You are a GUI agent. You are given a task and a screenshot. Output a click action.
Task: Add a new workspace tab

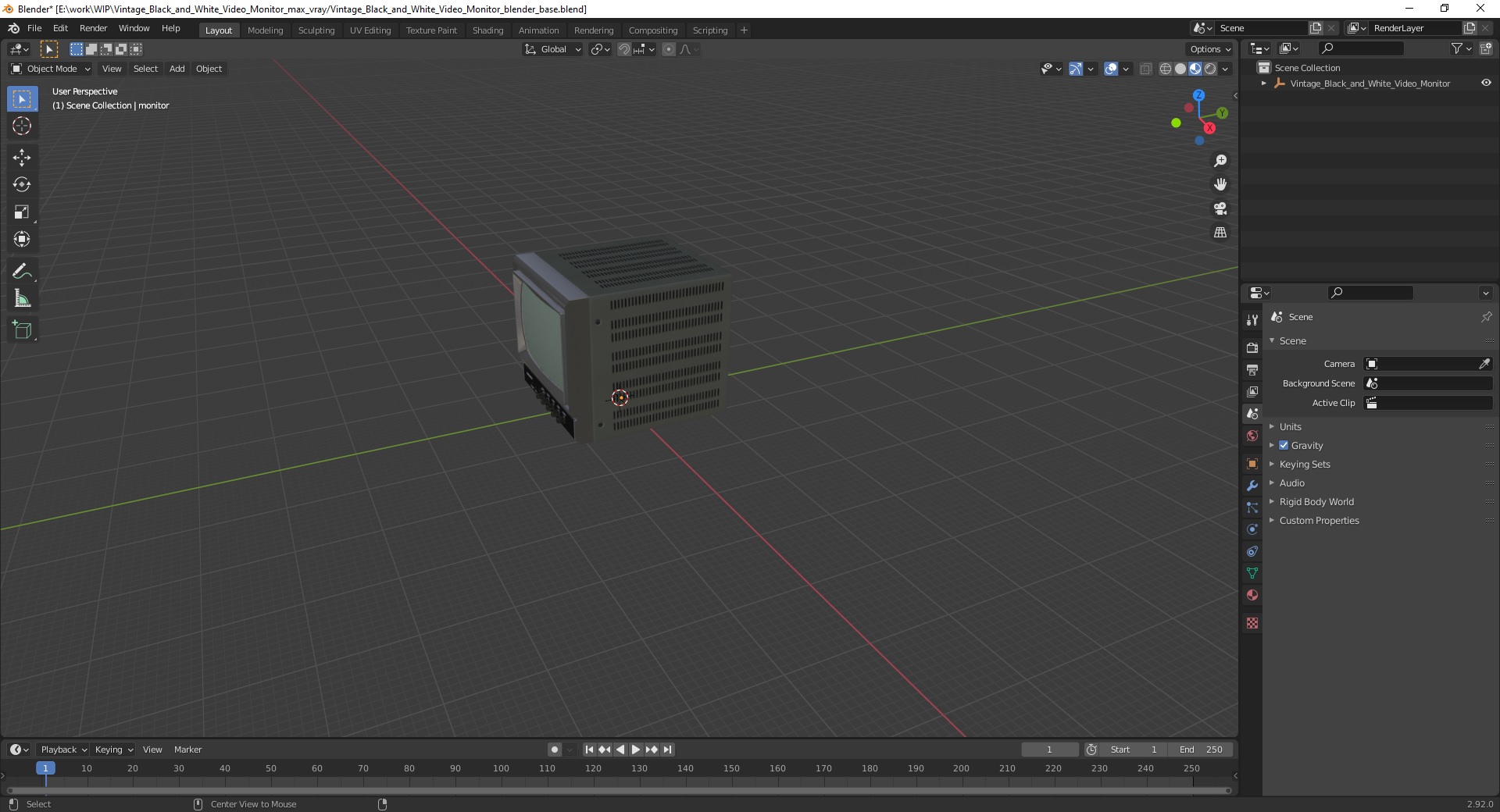[744, 30]
